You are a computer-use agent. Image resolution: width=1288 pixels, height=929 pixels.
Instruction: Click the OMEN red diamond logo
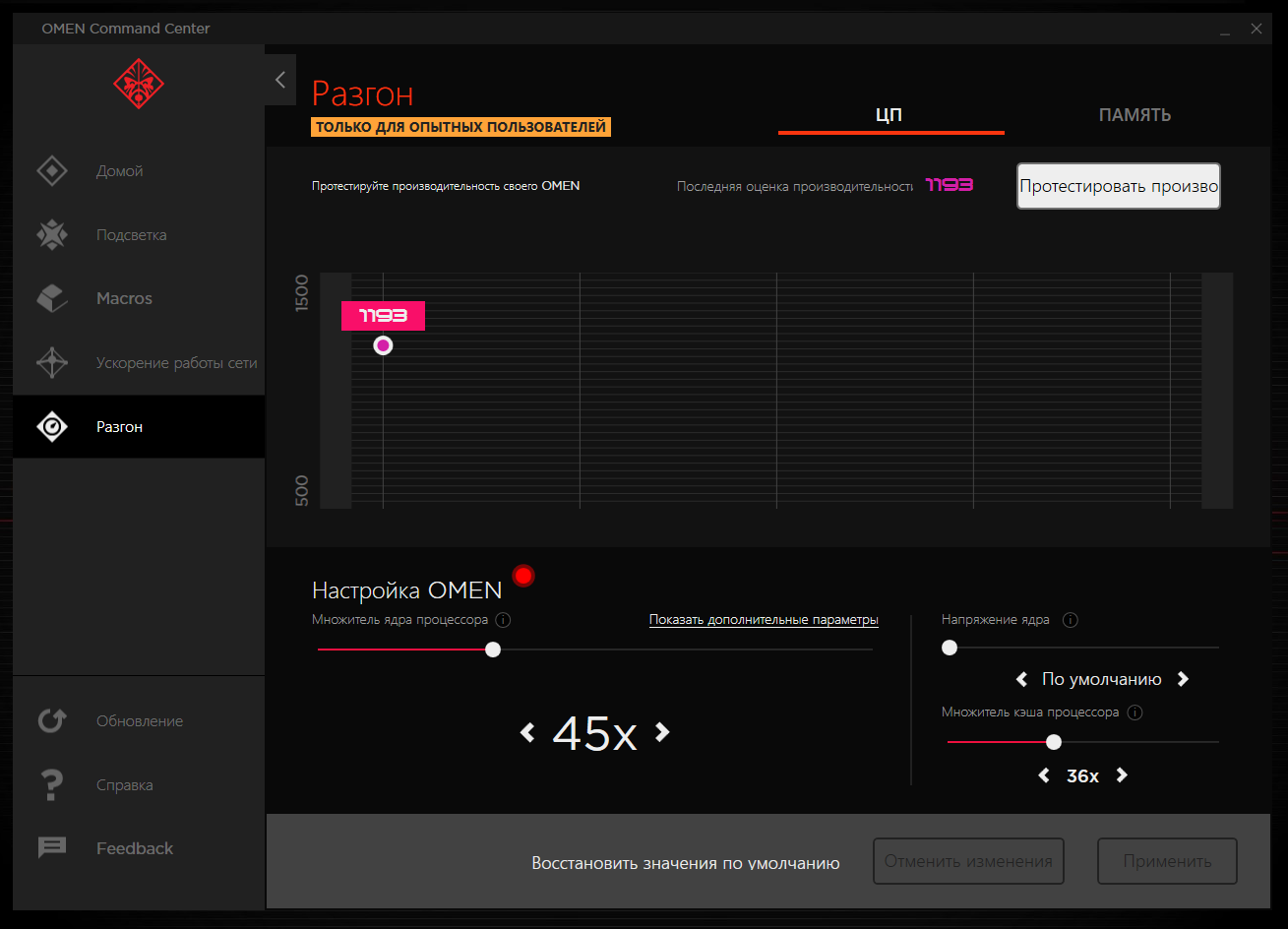(x=139, y=84)
